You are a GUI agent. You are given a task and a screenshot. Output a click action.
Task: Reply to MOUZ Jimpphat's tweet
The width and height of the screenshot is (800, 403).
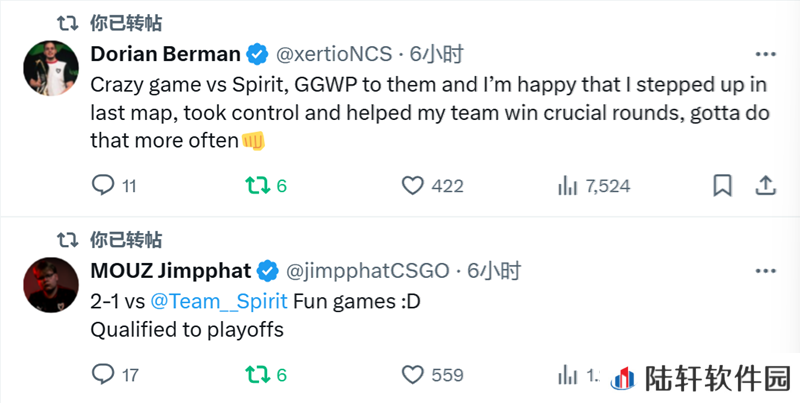click(x=103, y=375)
